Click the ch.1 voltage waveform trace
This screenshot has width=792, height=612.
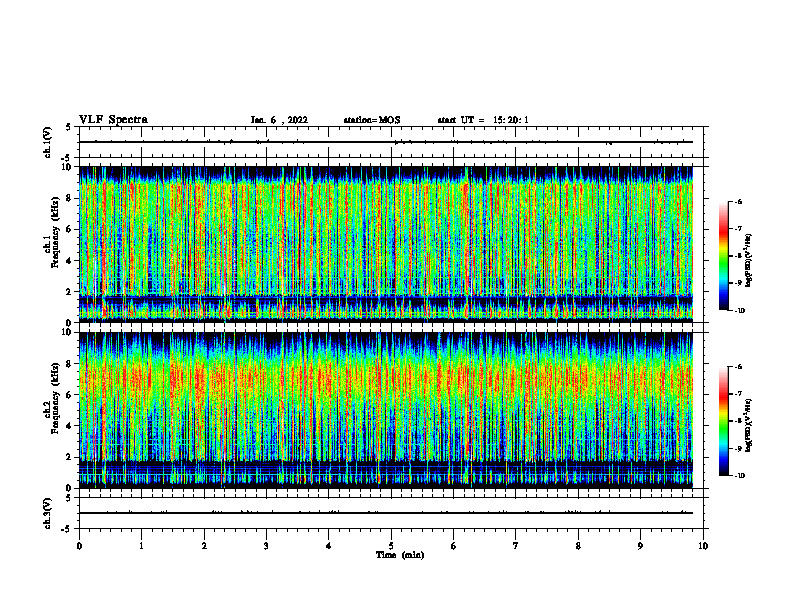click(x=386, y=142)
